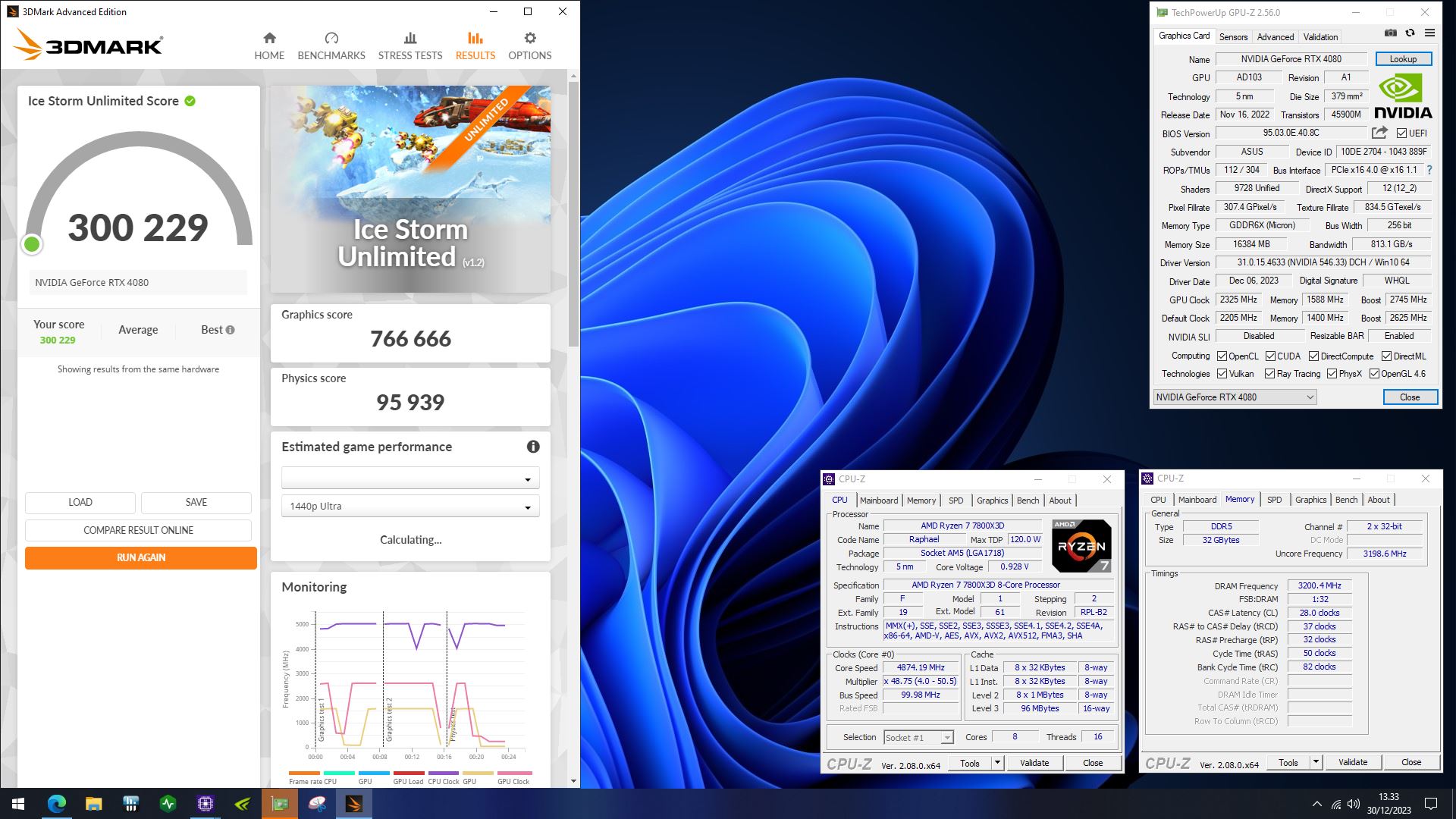Click the AMD Ryzen 7 logo in CPU-Z
The width and height of the screenshot is (1456, 819).
tap(1081, 546)
